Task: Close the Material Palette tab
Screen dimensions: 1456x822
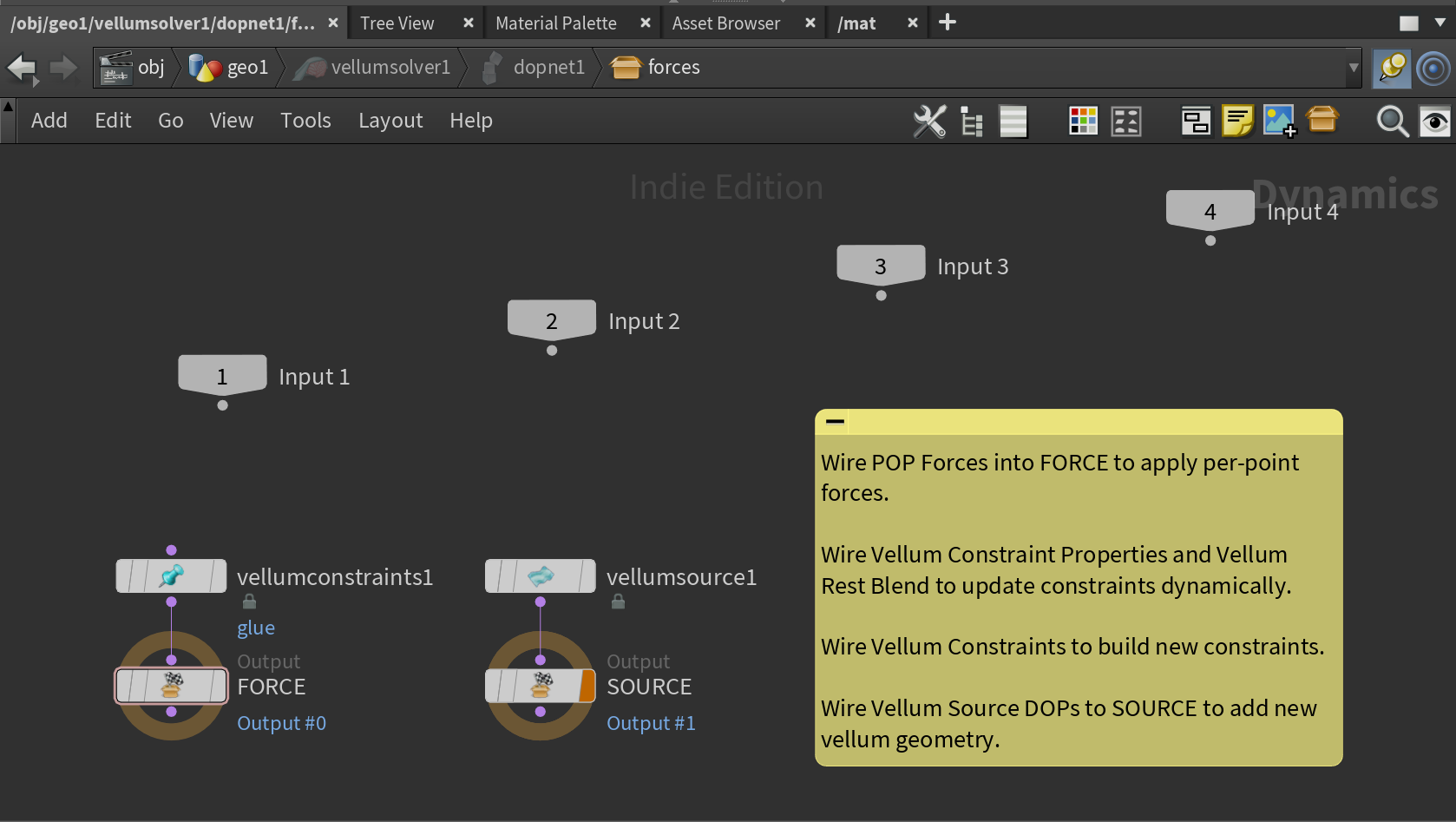Action: pyautogui.click(x=646, y=23)
